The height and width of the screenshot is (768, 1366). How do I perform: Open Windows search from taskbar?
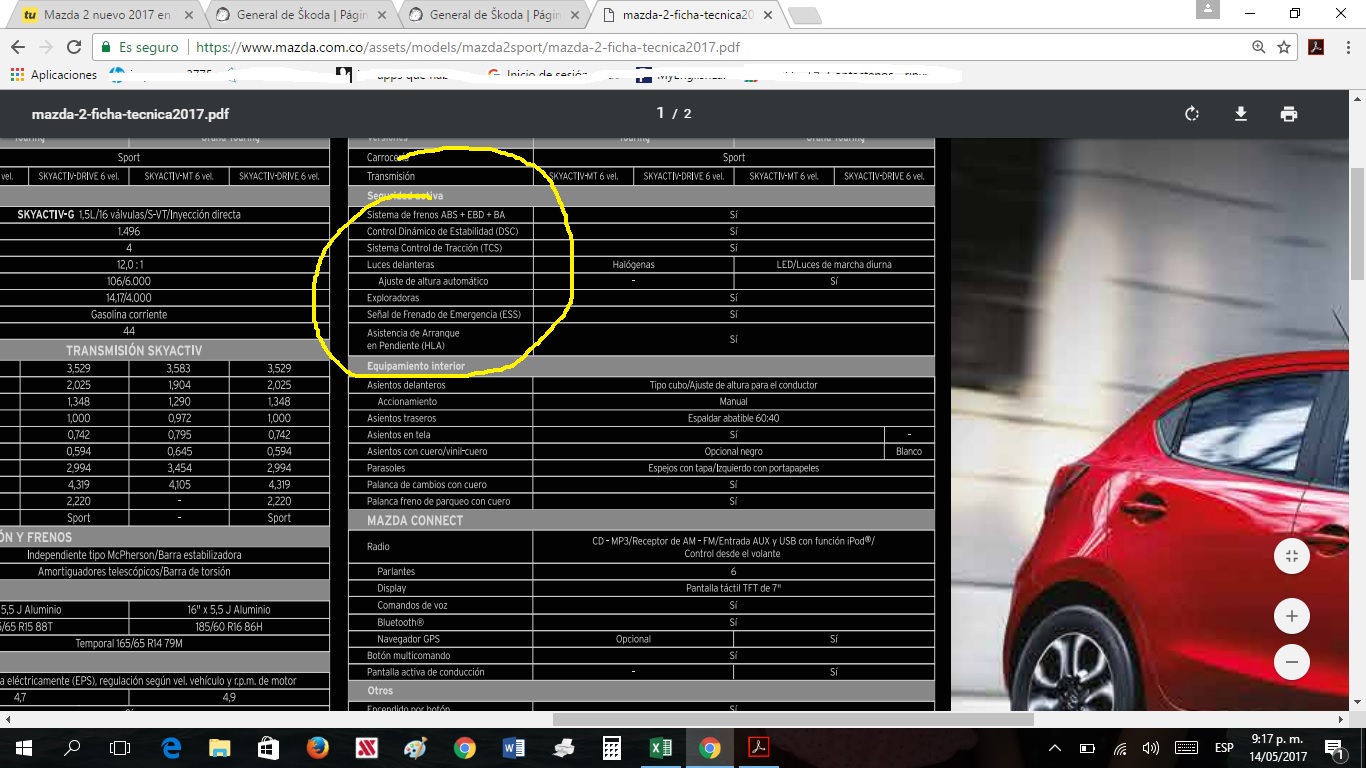click(x=72, y=747)
